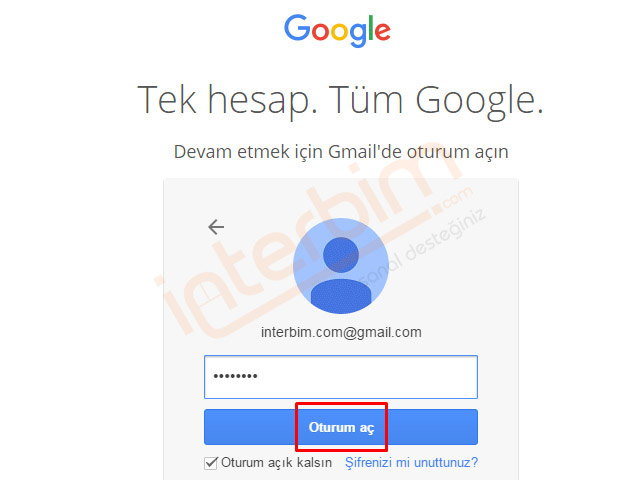Click the head silhouette inside the avatar circle
The width and height of the screenshot is (640, 480).
point(341,254)
